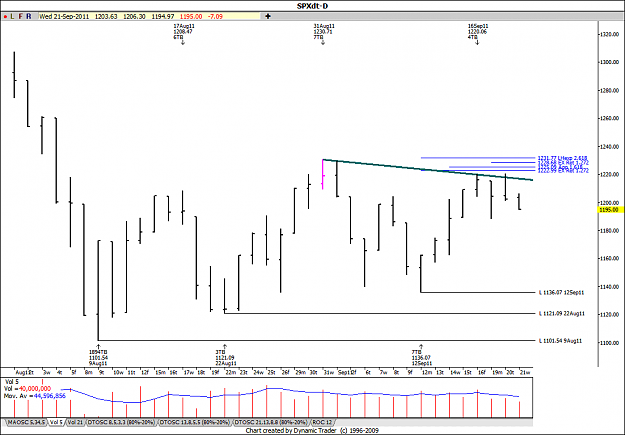The image size is (625, 435).
Task: Click the plus crosshair icon in header
Action: point(268,16)
